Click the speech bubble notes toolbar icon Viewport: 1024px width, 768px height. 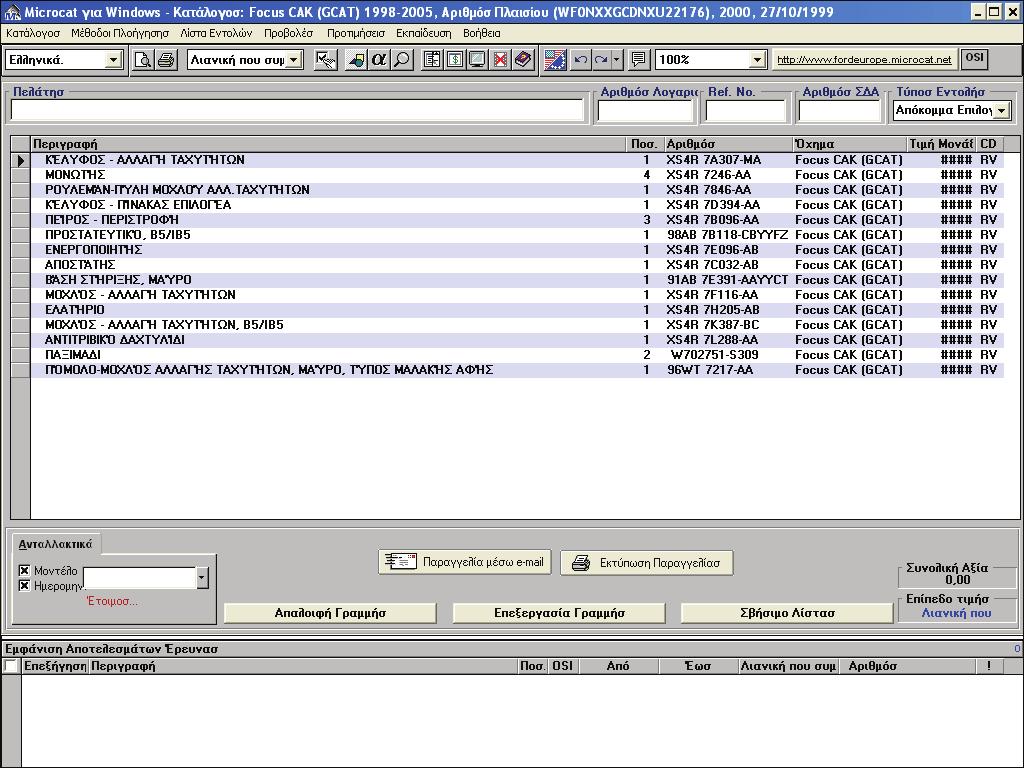638,60
